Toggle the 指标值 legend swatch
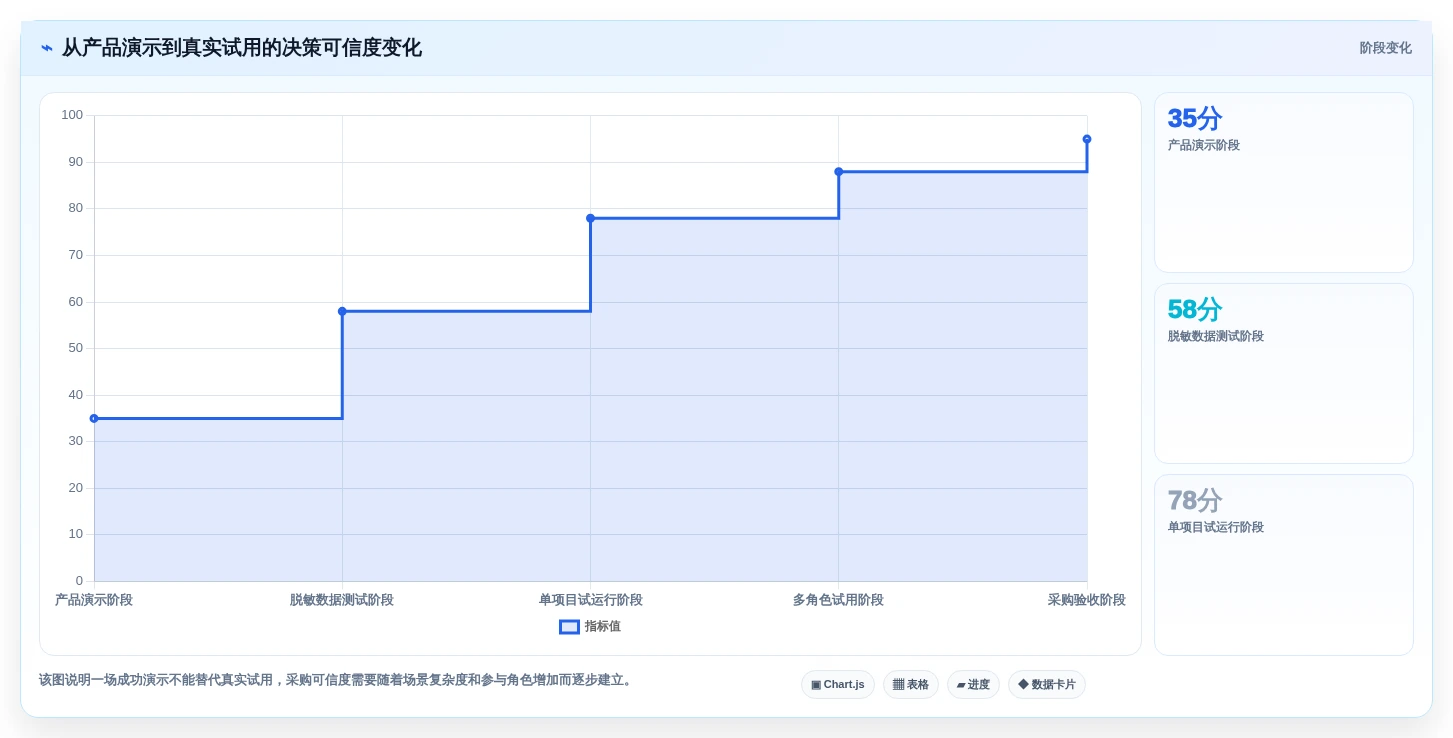Screen dimensions: 1453x738 pyautogui.click(x=569, y=627)
